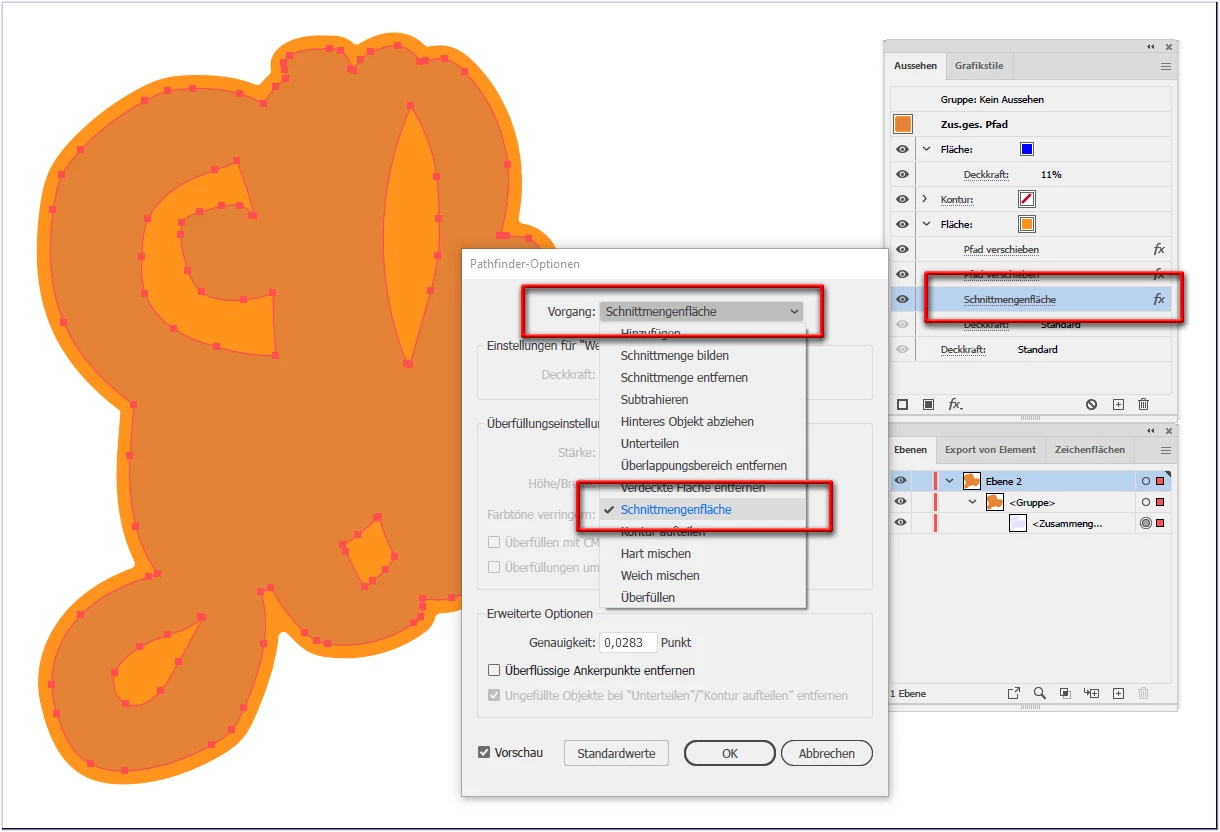Collapse the Aussehen panel with the double arrows
This screenshot has height=832, width=1220.
click(1150, 47)
